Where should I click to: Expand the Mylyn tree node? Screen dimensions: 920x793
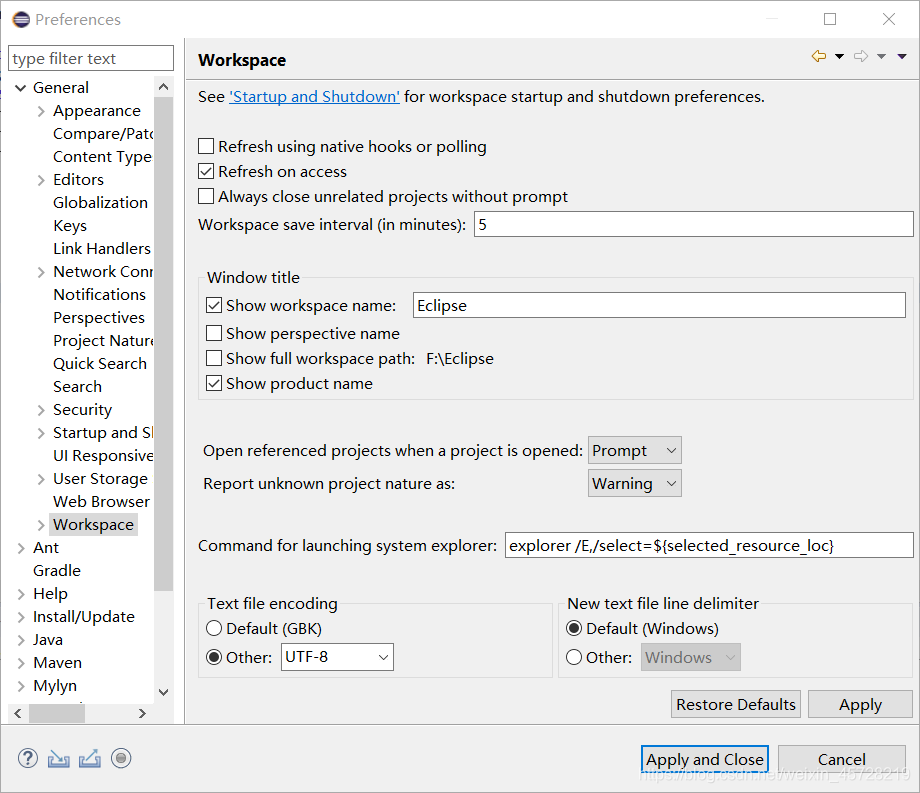click(21, 686)
